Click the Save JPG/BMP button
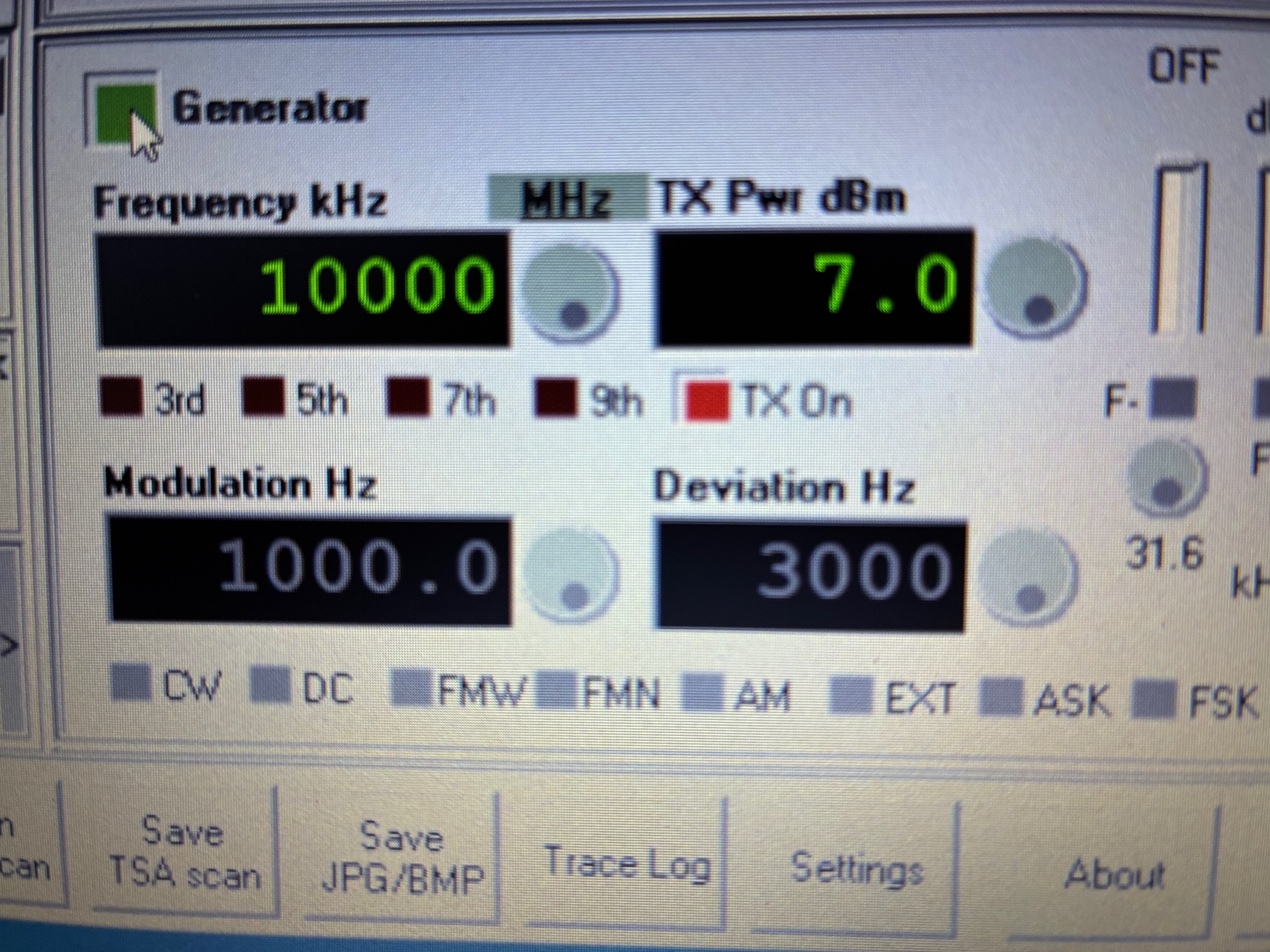The height and width of the screenshot is (952, 1270). 402,858
